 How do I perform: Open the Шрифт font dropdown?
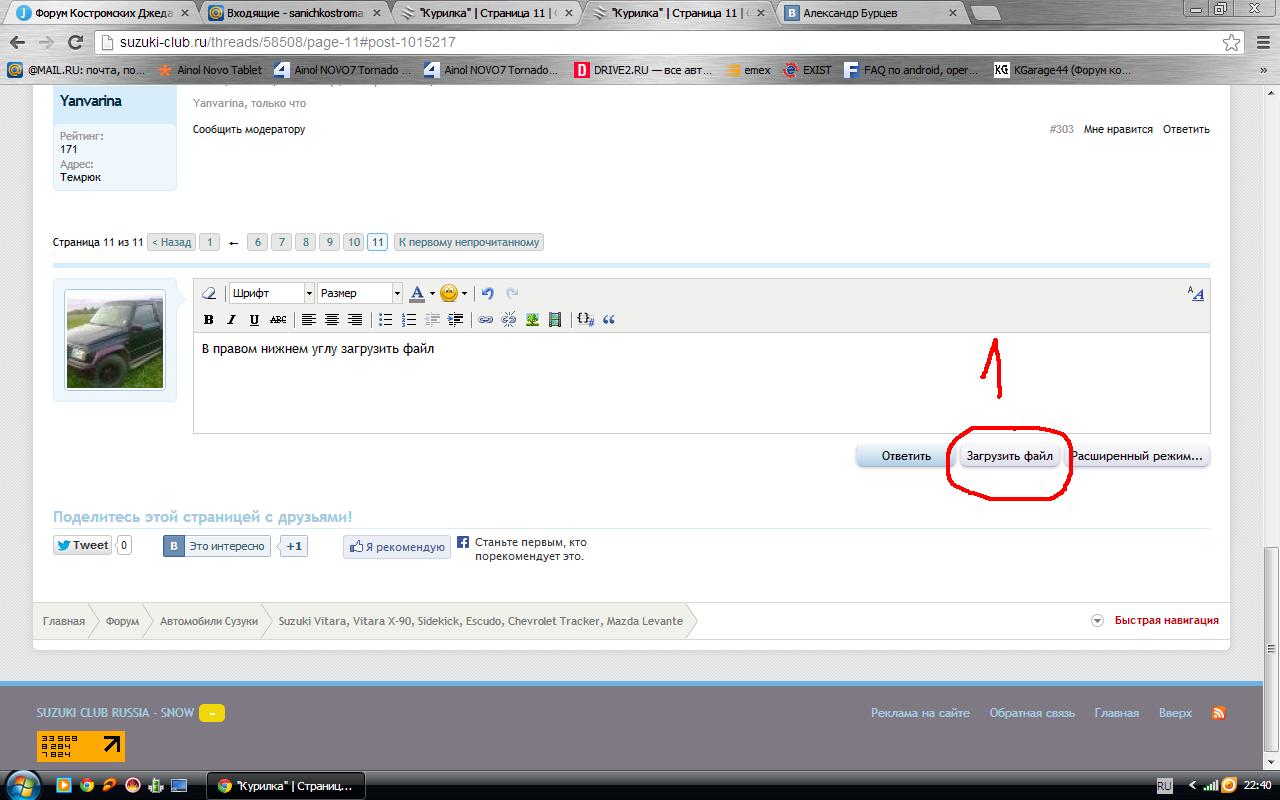tap(271, 294)
